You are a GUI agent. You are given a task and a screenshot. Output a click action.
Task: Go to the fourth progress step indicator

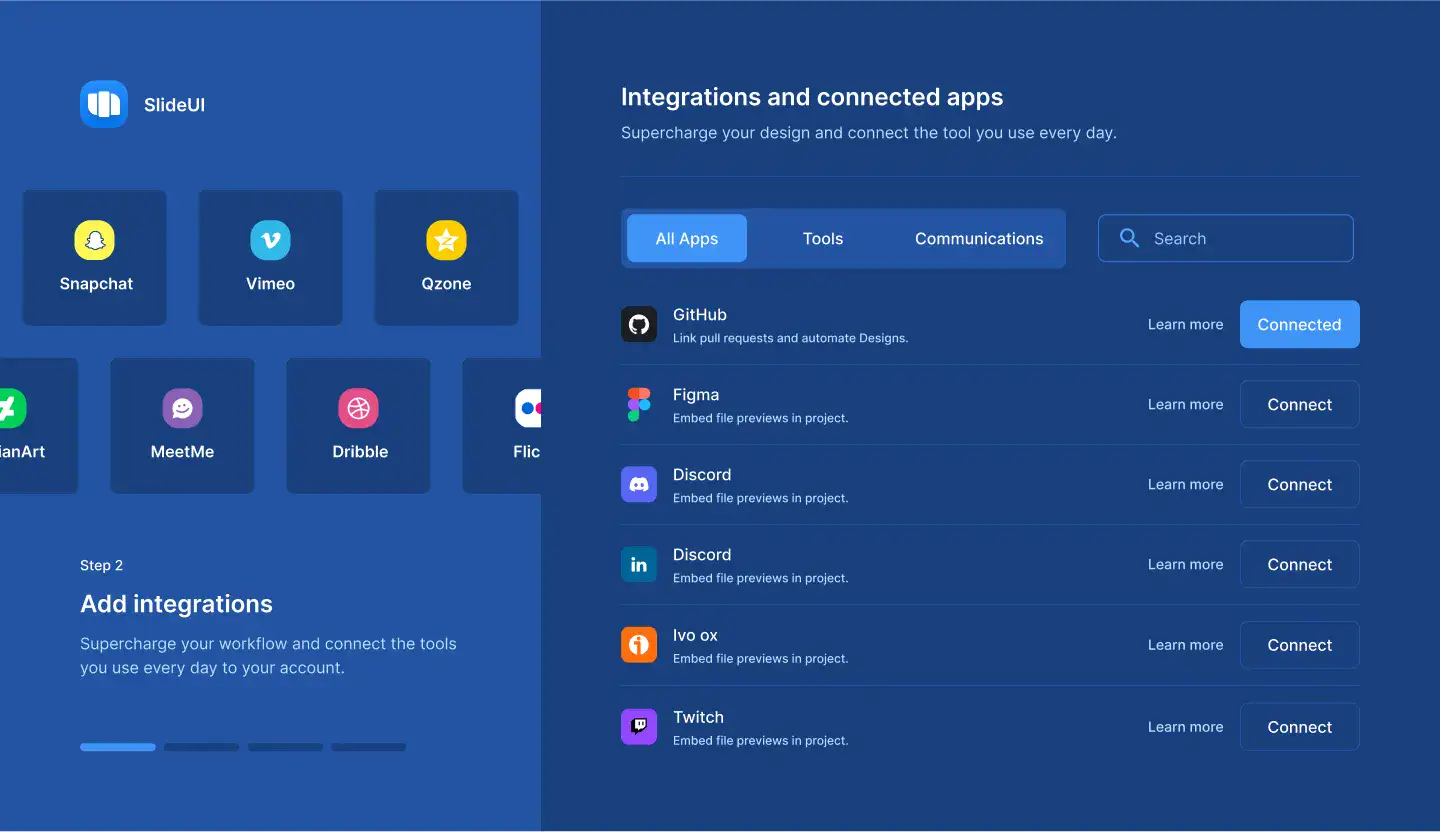coord(369,747)
